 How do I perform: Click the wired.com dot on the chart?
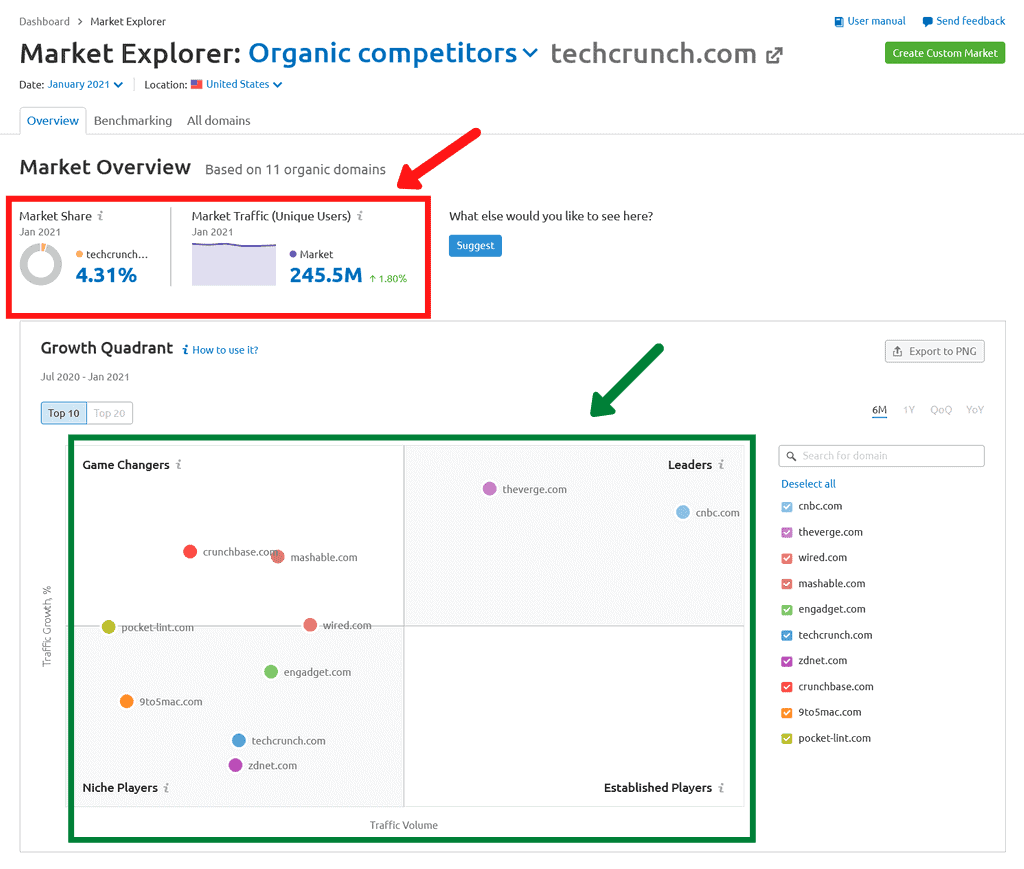[x=310, y=625]
